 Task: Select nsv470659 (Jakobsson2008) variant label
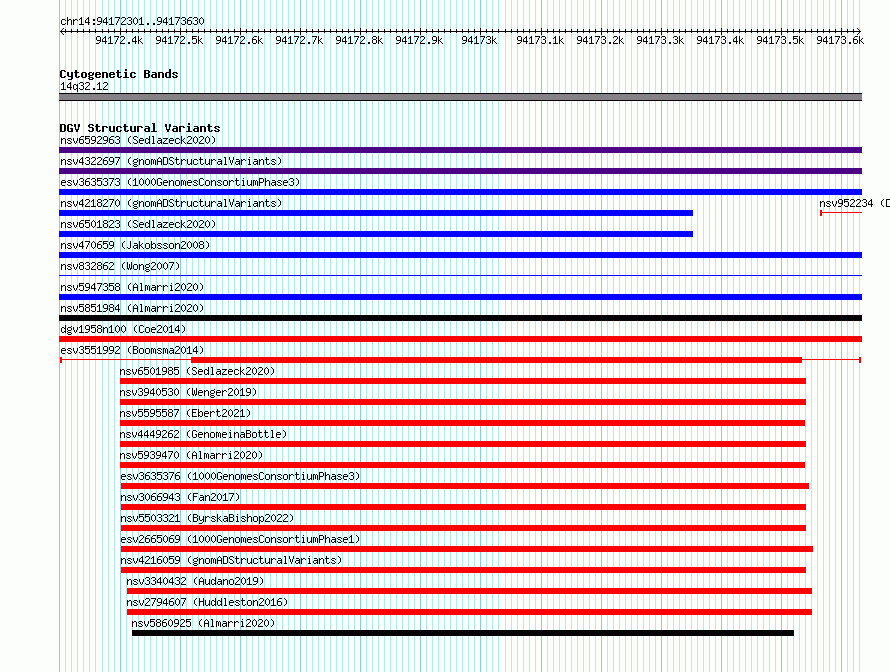135,245
